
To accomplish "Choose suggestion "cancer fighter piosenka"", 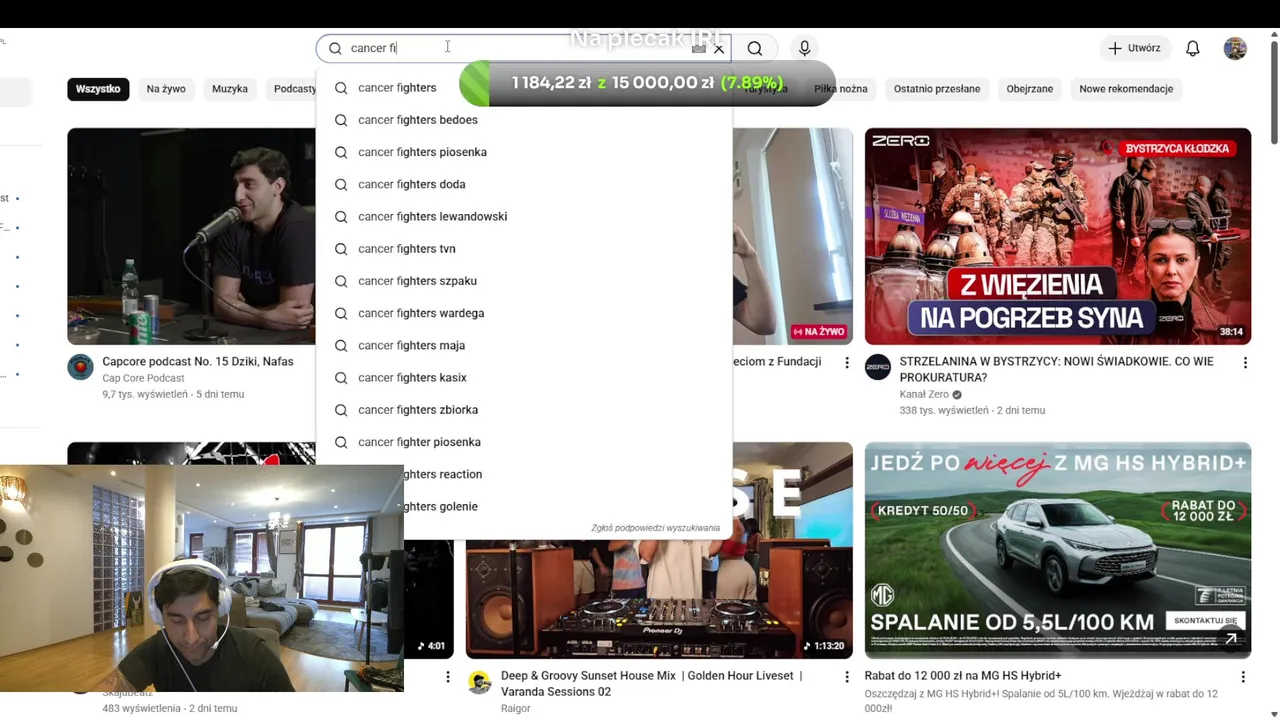I will pos(524,442).
